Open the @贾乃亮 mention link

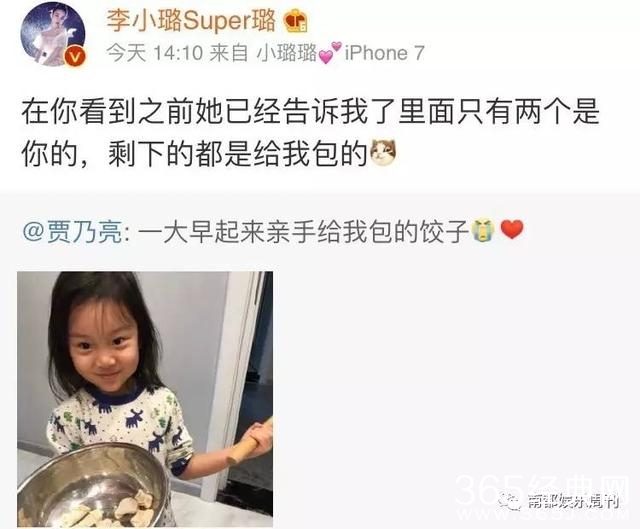[73, 231]
